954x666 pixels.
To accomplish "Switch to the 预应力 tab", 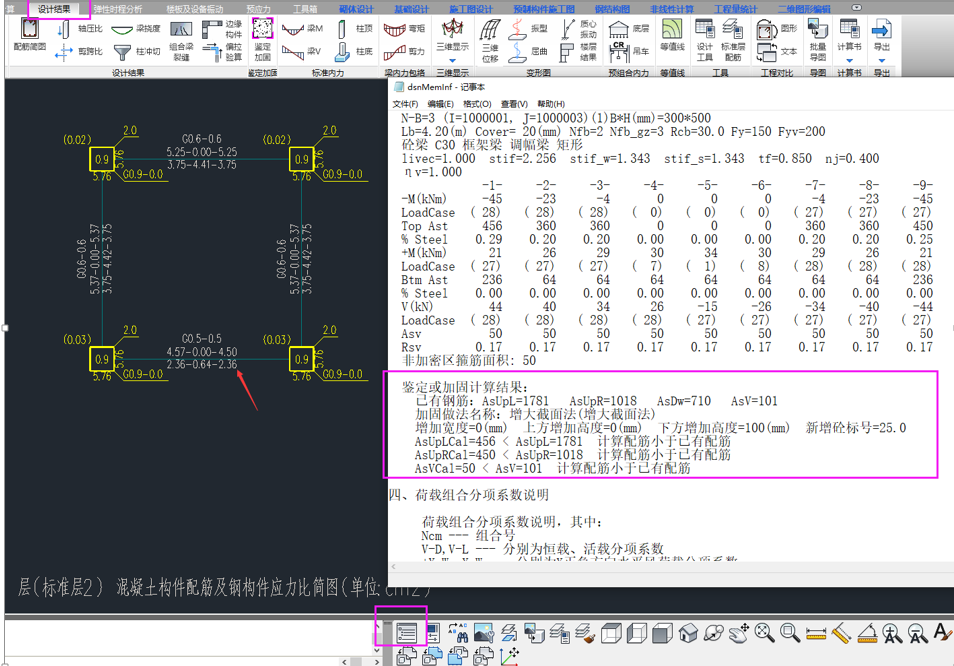I will click(x=259, y=9).
